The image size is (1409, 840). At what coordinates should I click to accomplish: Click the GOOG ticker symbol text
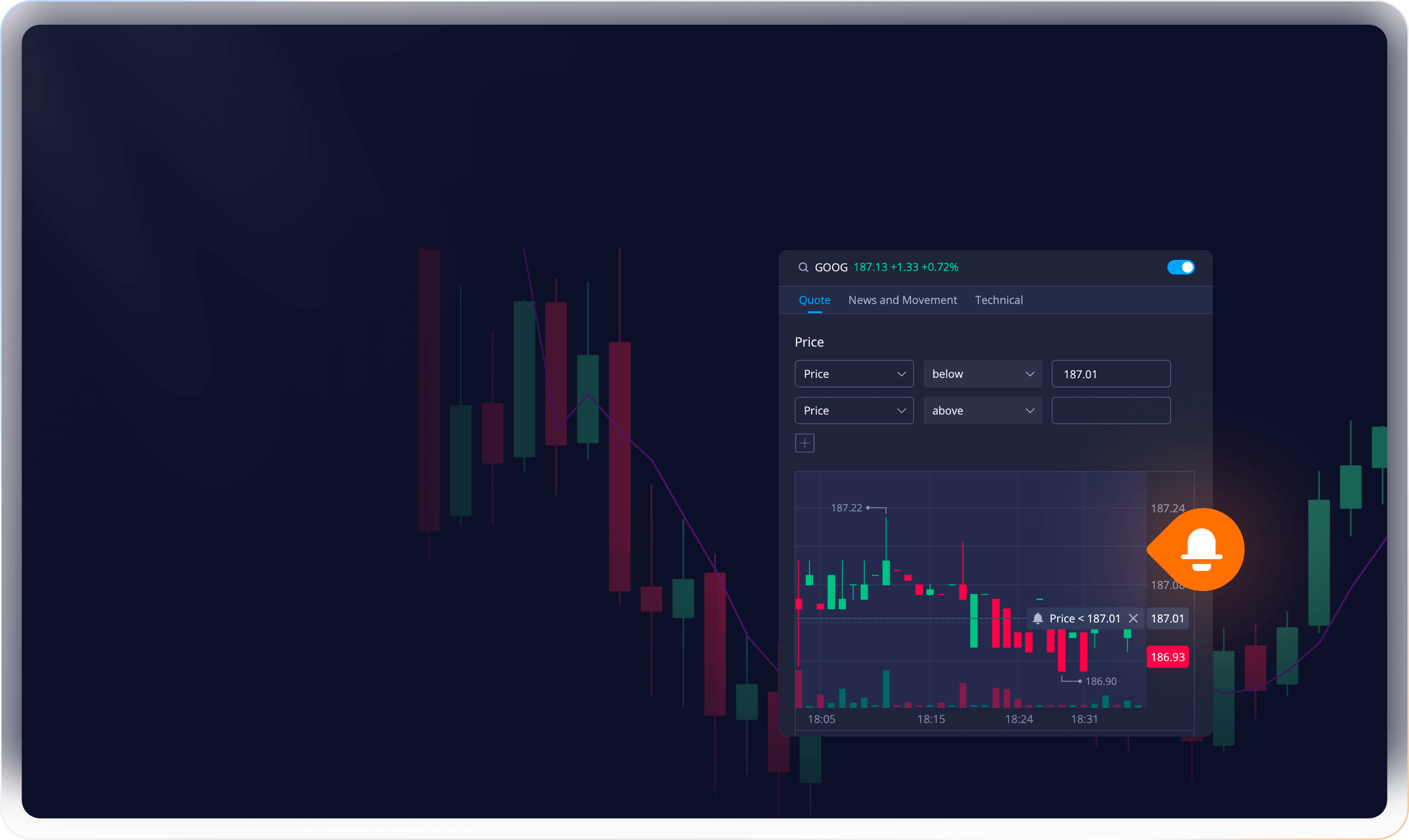pos(831,267)
